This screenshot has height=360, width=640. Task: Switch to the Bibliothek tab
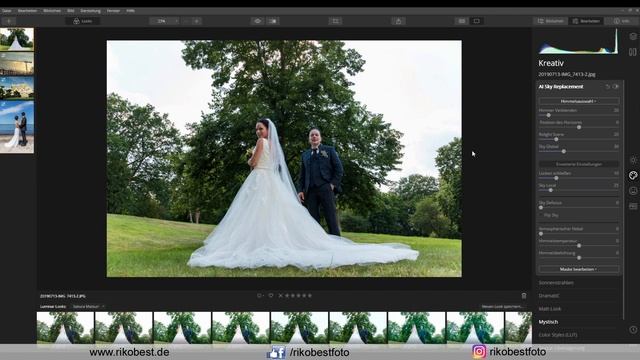pos(550,21)
